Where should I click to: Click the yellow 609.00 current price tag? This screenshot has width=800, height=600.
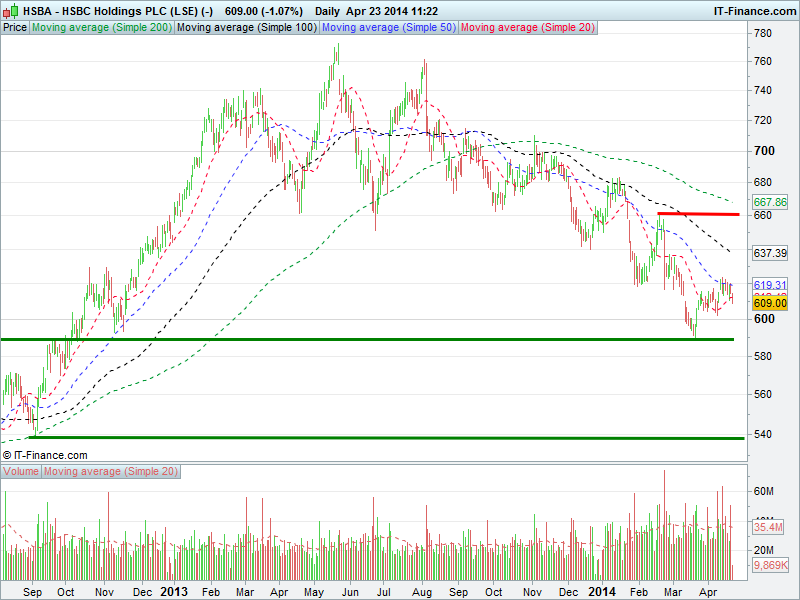click(x=765, y=302)
